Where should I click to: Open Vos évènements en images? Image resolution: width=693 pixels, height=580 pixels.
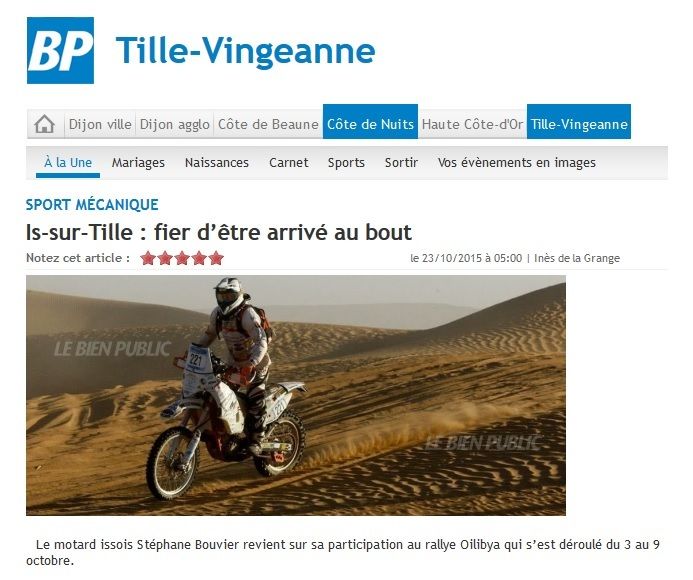click(x=517, y=163)
